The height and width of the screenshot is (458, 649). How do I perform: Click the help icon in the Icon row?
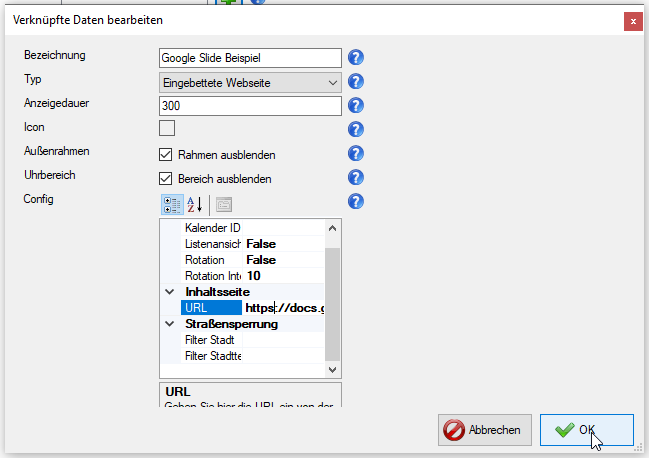click(x=355, y=129)
